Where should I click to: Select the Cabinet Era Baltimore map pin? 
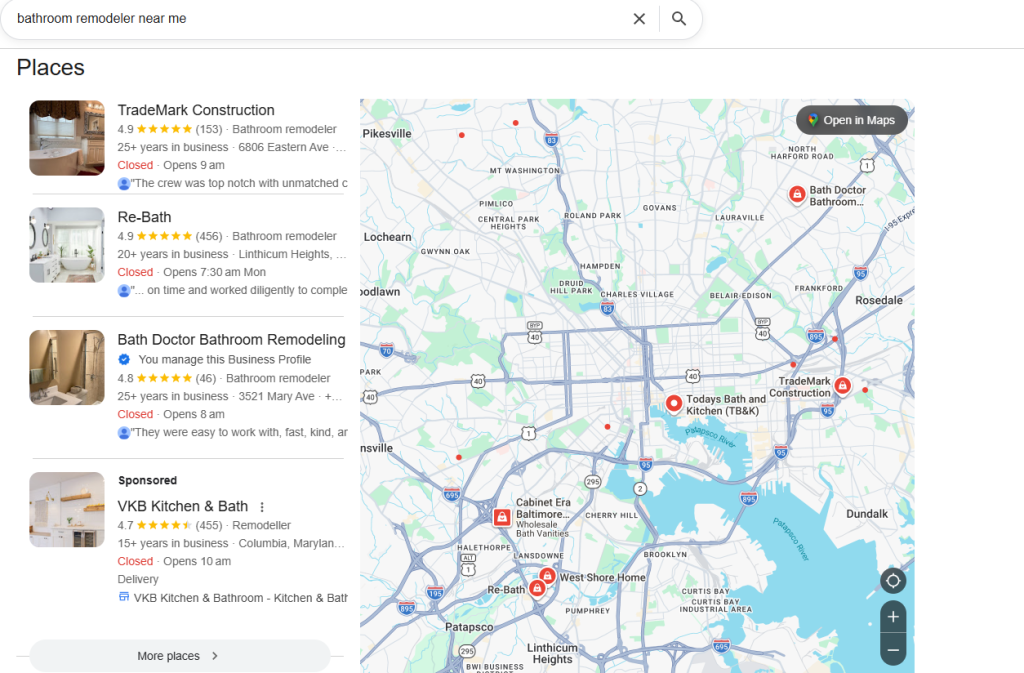502,518
